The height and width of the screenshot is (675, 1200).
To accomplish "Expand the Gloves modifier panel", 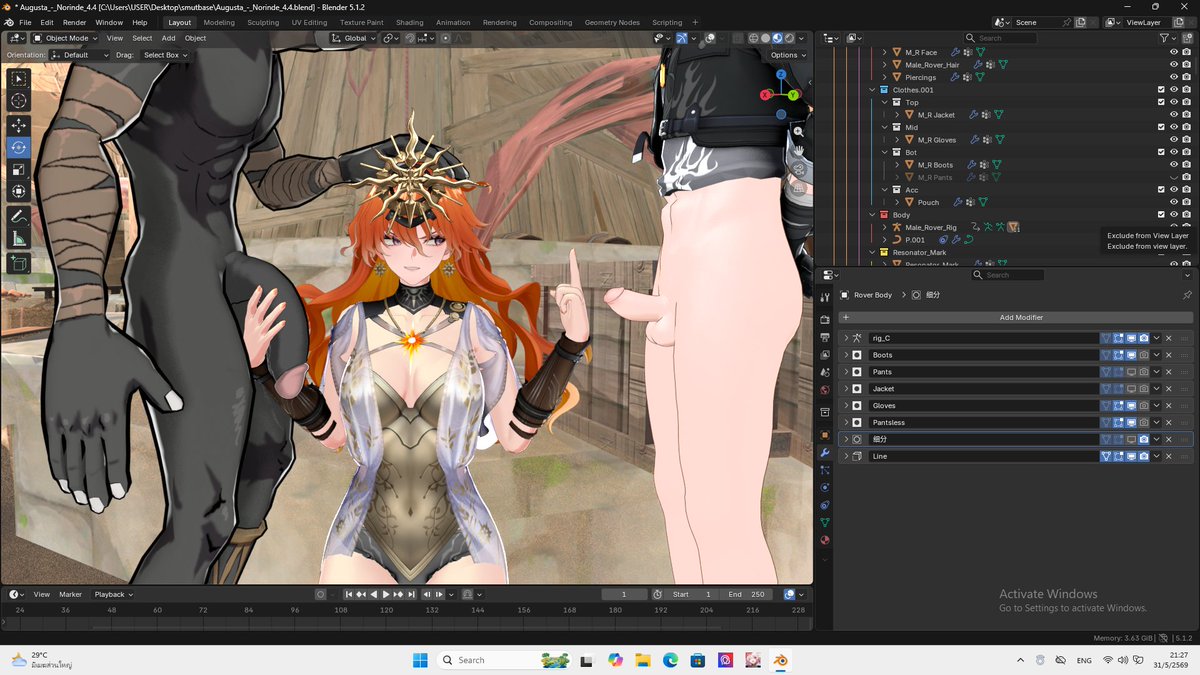I will coord(846,405).
